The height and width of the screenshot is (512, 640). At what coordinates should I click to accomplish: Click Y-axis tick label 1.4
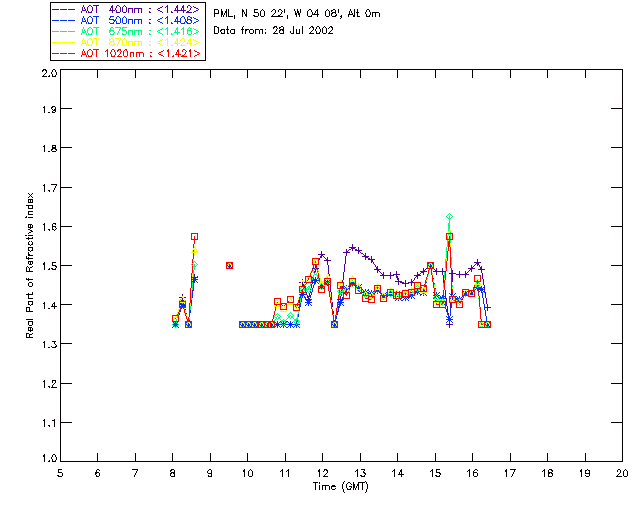click(49, 305)
